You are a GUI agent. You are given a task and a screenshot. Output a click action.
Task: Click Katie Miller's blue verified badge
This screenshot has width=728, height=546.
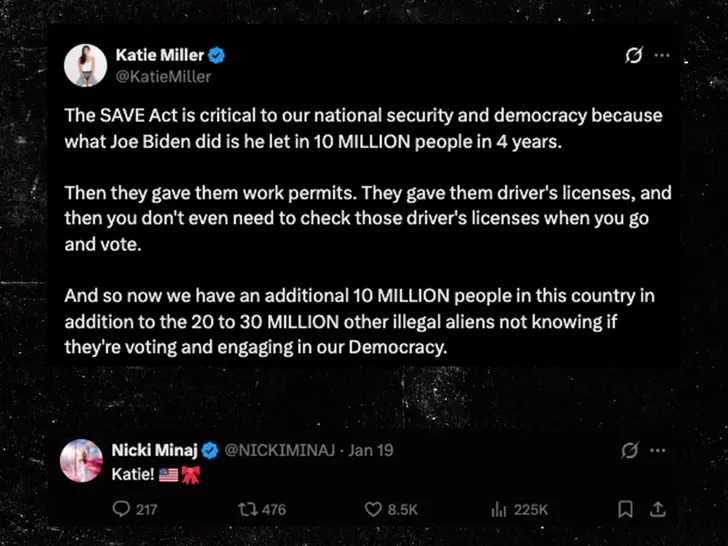tap(217, 55)
